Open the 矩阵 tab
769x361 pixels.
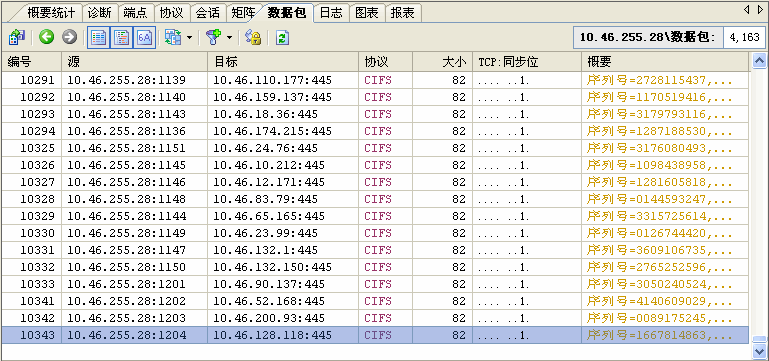point(244,13)
